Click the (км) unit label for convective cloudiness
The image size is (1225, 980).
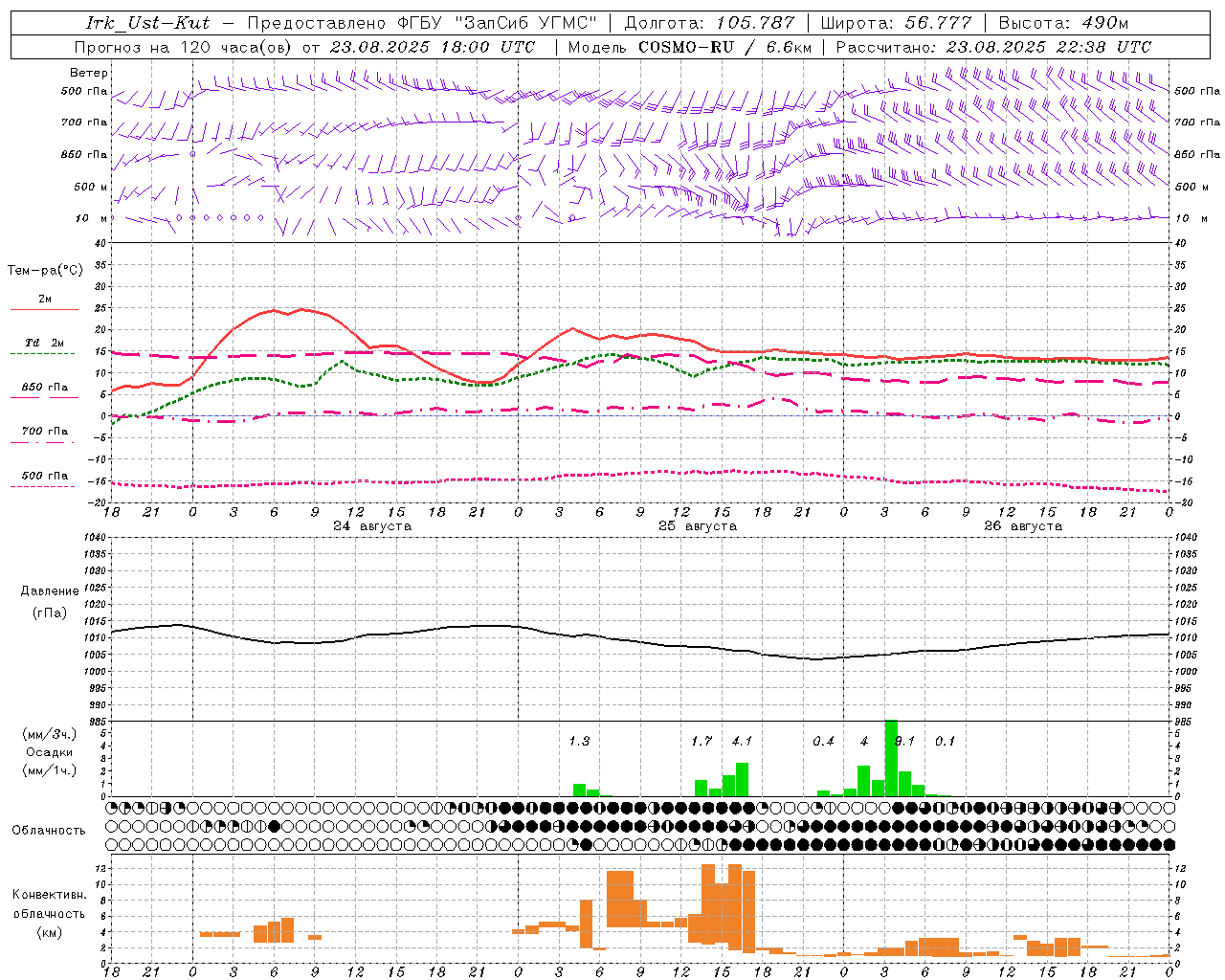click(50, 932)
